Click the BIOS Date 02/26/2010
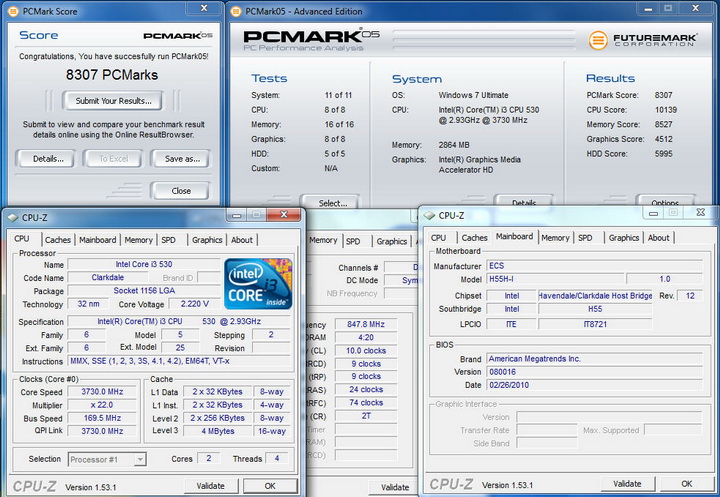 tap(595, 385)
